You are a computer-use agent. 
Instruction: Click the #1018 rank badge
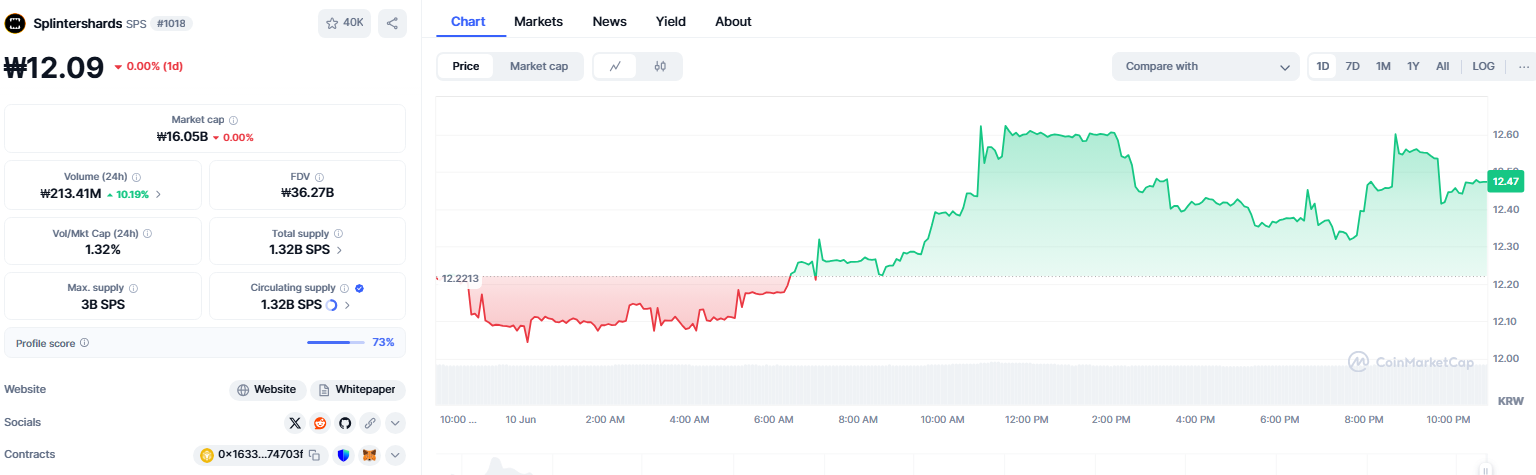[x=171, y=23]
